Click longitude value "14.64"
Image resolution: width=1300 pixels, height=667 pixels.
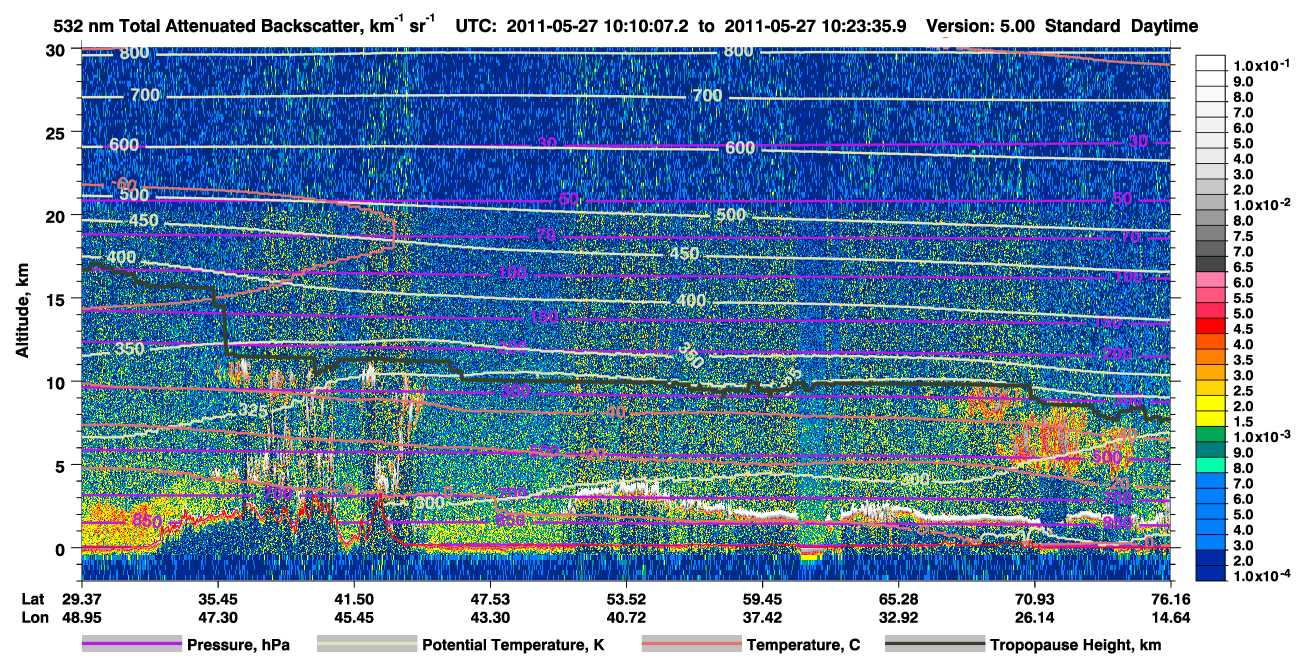point(1170,618)
